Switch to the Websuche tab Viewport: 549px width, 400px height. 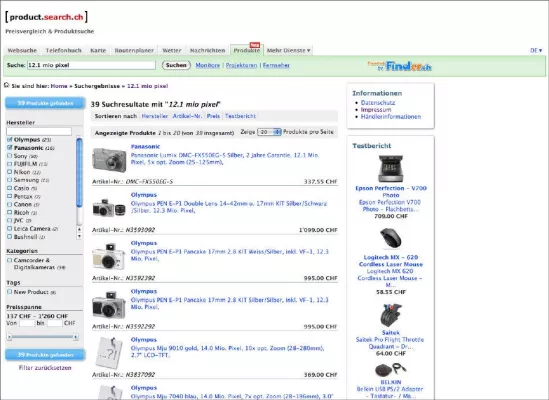click(22, 50)
